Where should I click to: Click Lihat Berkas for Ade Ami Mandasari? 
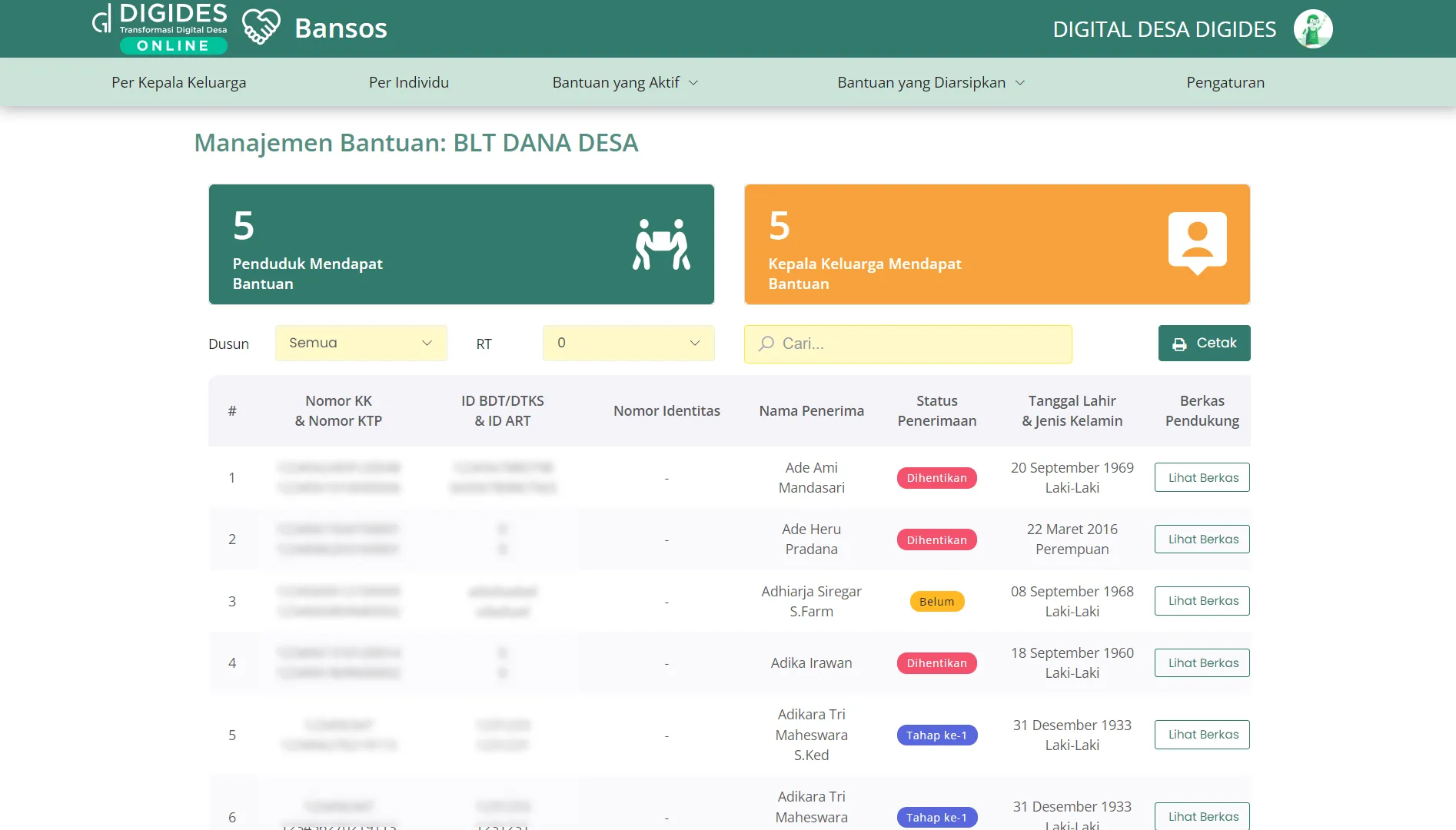click(1202, 477)
